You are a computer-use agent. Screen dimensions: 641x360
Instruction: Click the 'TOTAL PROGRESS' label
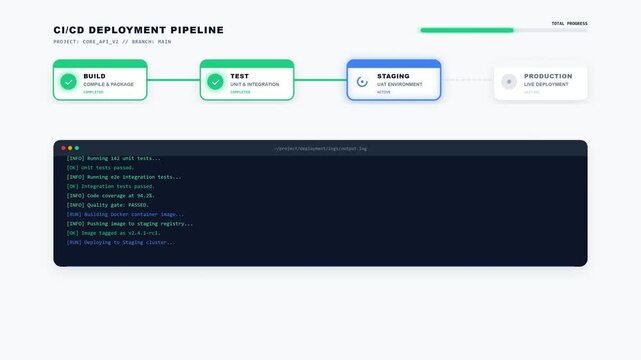coord(569,24)
